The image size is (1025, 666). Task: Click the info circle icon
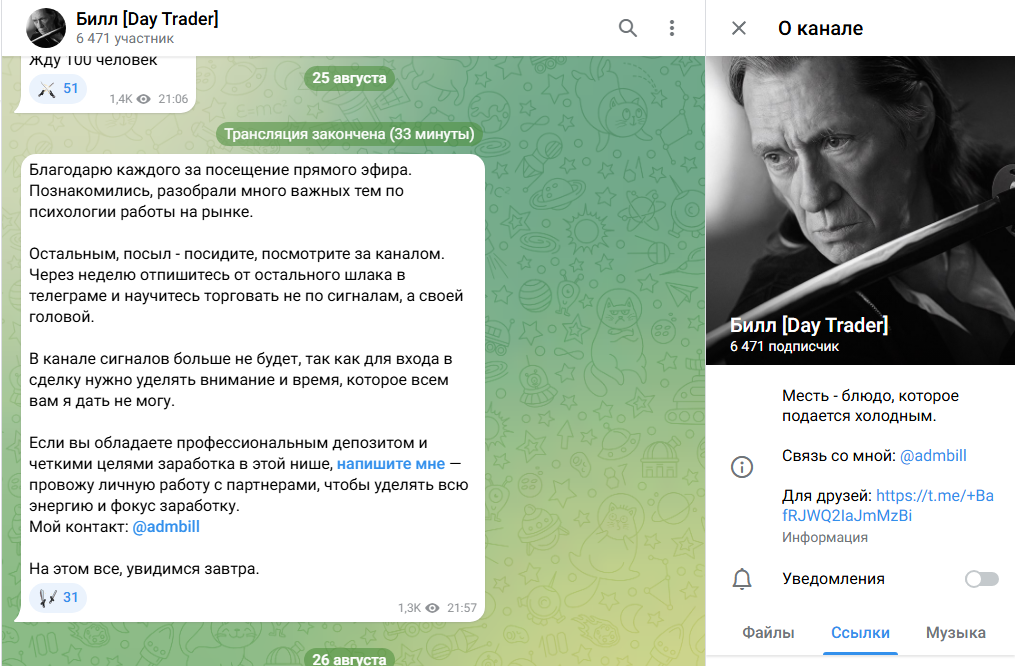click(x=742, y=467)
